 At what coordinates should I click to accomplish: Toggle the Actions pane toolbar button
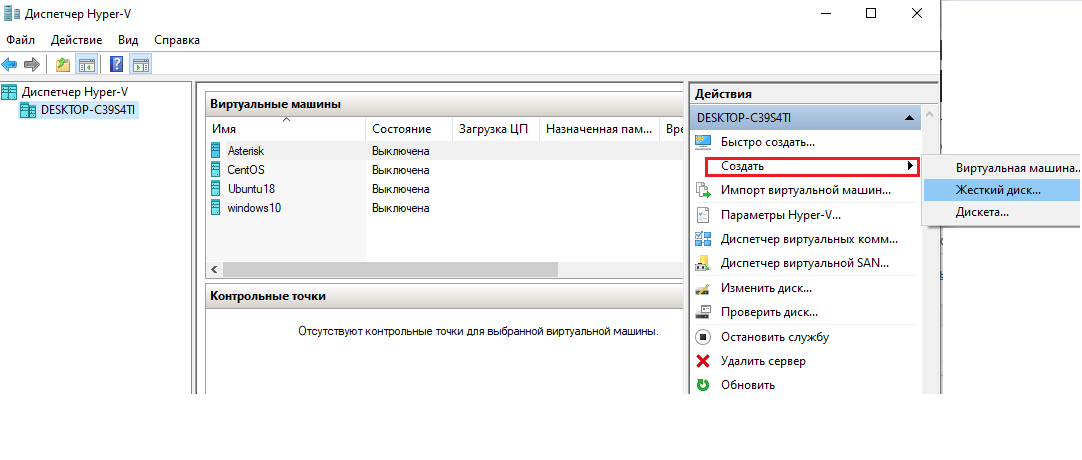[x=141, y=65]
